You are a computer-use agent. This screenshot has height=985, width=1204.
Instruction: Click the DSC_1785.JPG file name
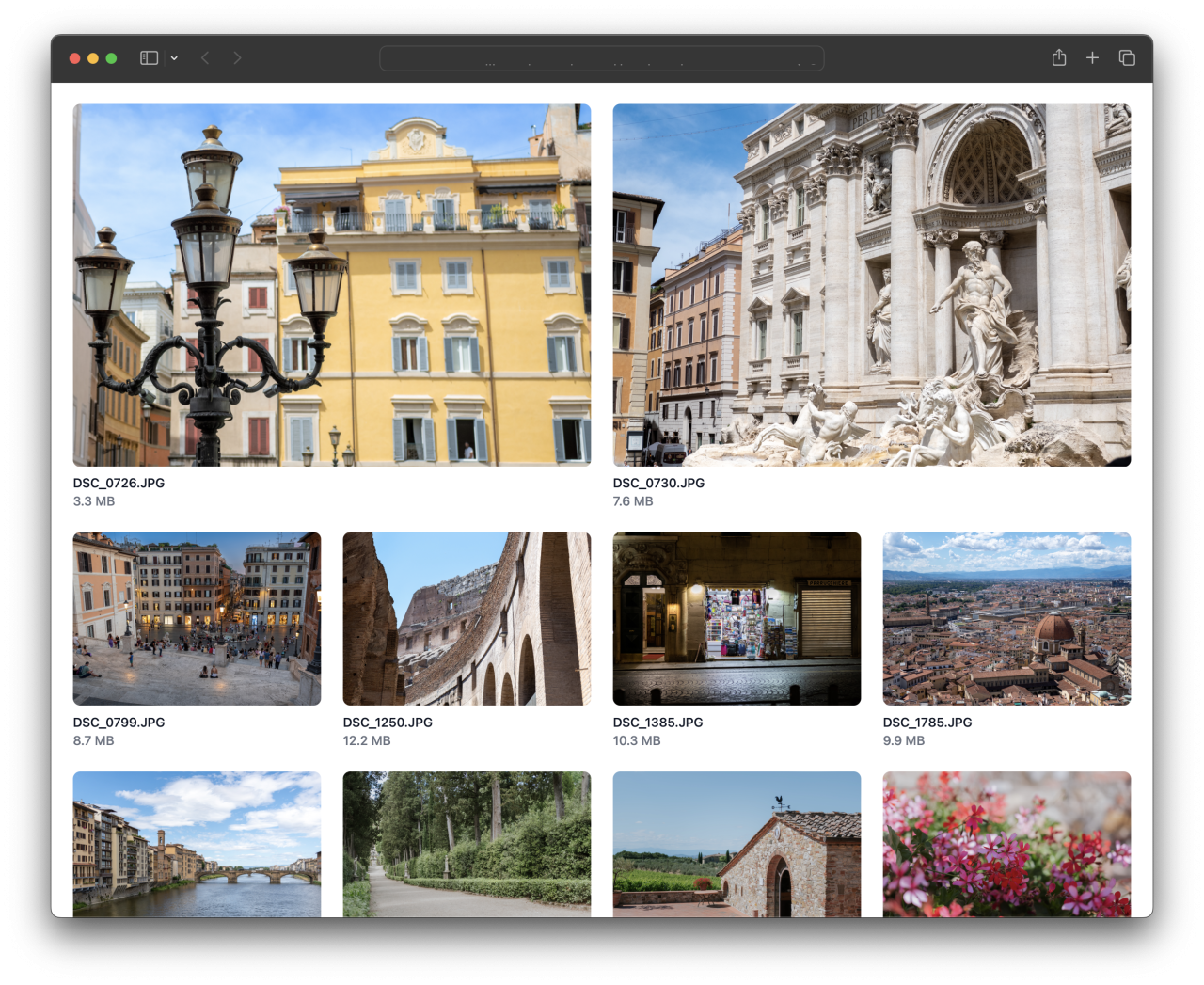click(927, 723)
